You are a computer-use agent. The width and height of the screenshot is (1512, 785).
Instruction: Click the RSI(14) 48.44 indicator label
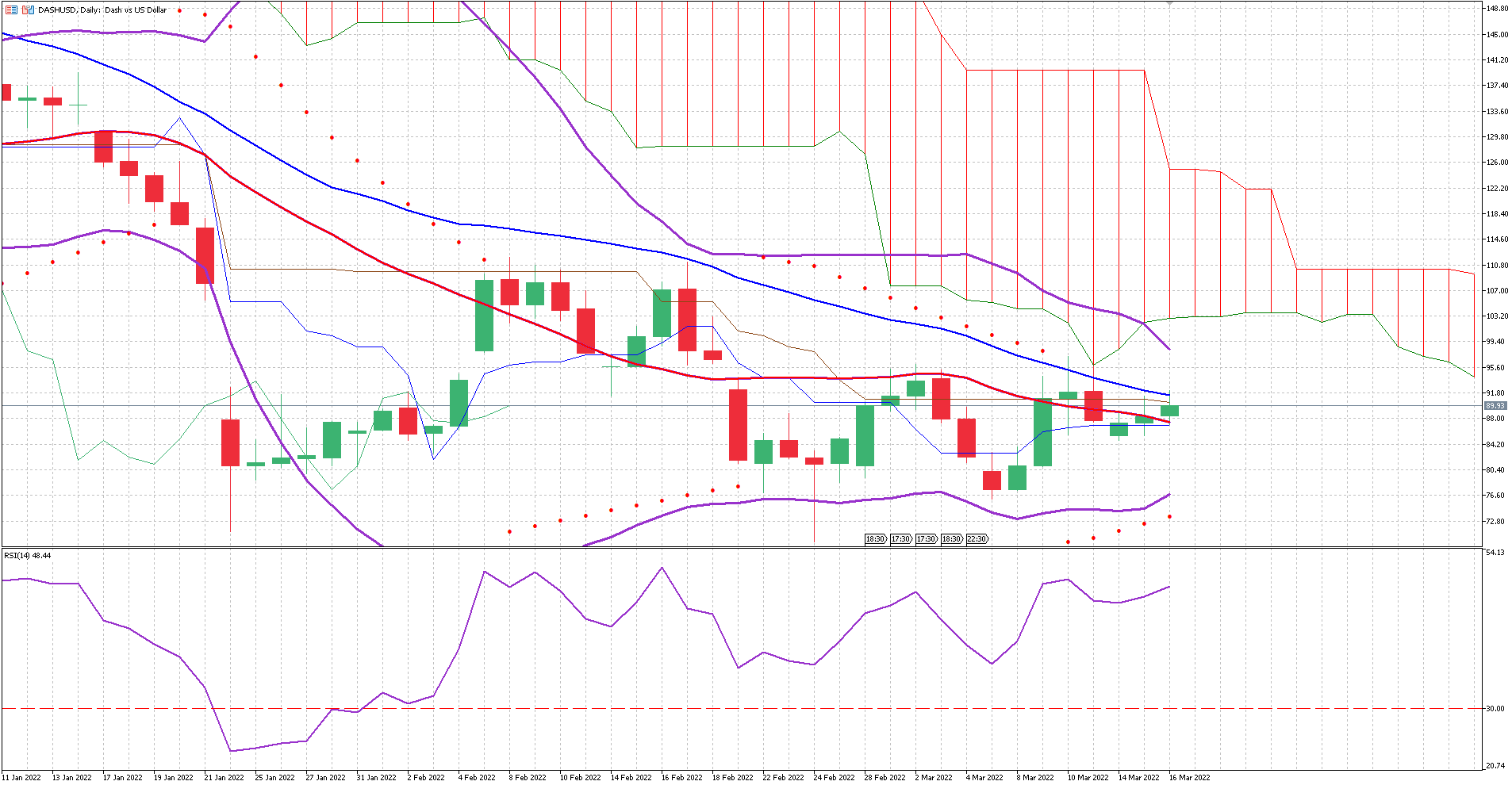28,556
